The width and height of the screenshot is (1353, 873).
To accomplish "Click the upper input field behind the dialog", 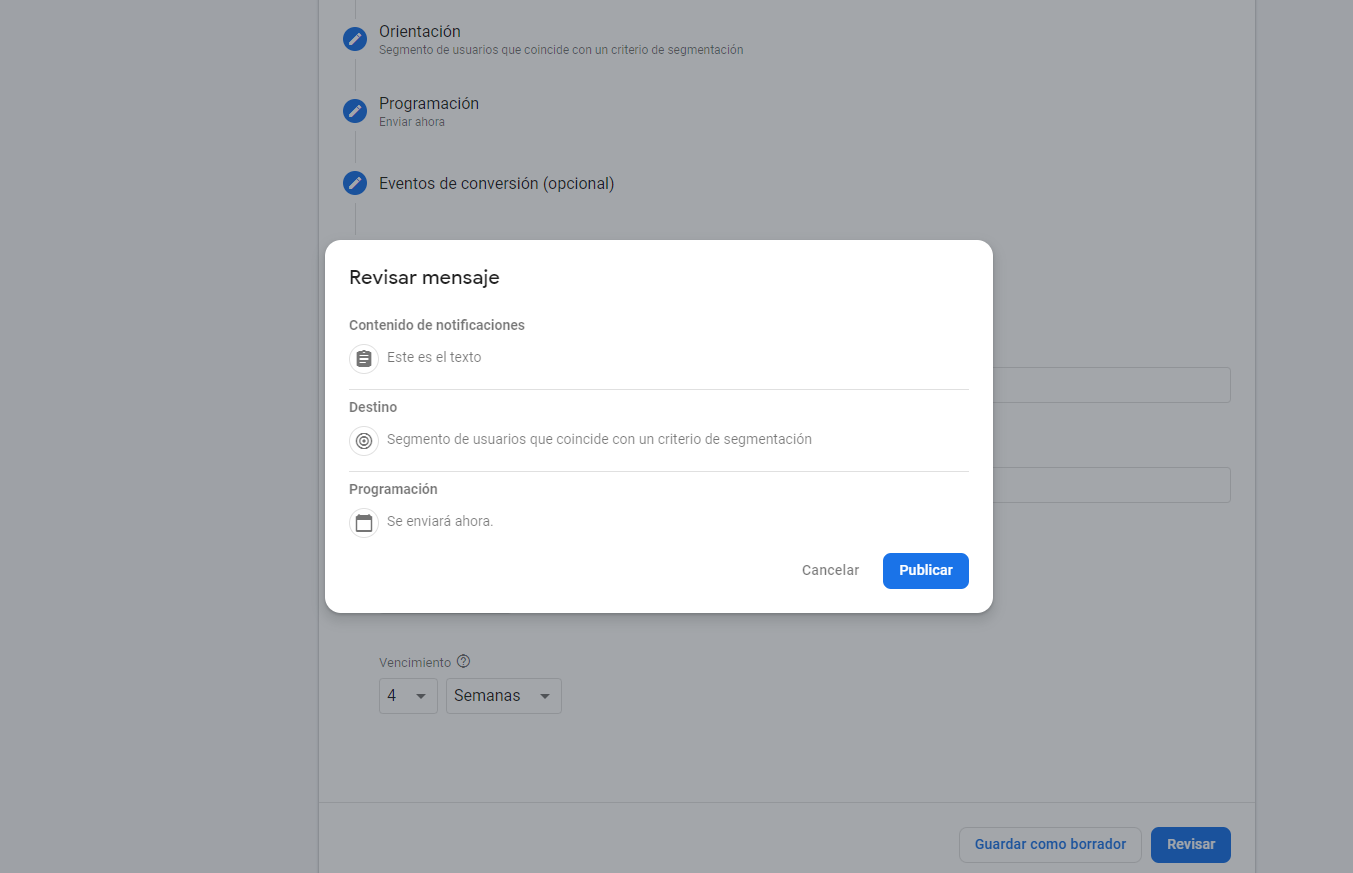I will (x=1110, y=385).
